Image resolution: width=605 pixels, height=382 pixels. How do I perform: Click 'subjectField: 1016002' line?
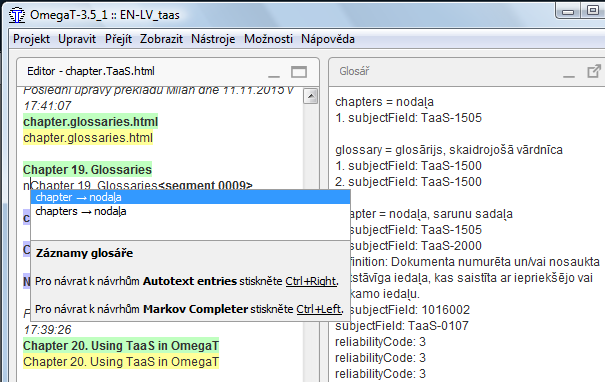click(410, 310)
